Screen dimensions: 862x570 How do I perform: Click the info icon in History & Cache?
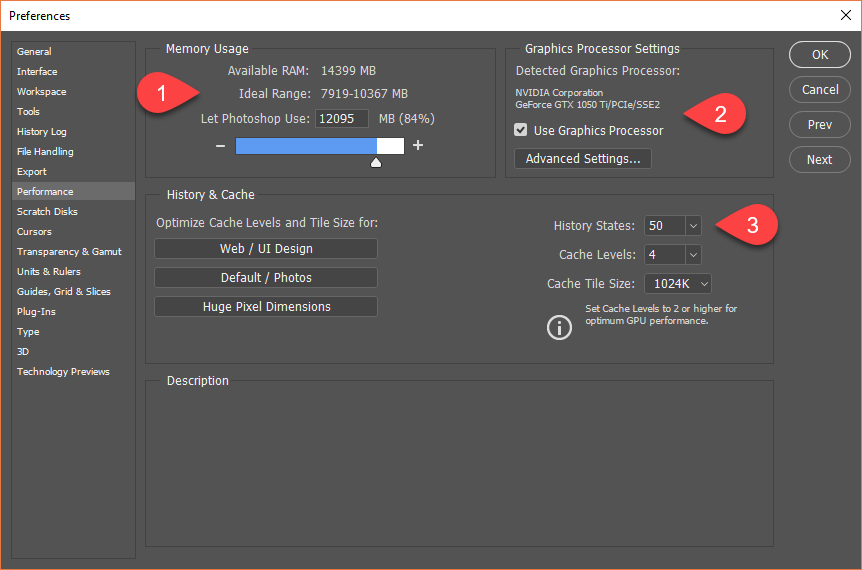[x=559, y=328]
